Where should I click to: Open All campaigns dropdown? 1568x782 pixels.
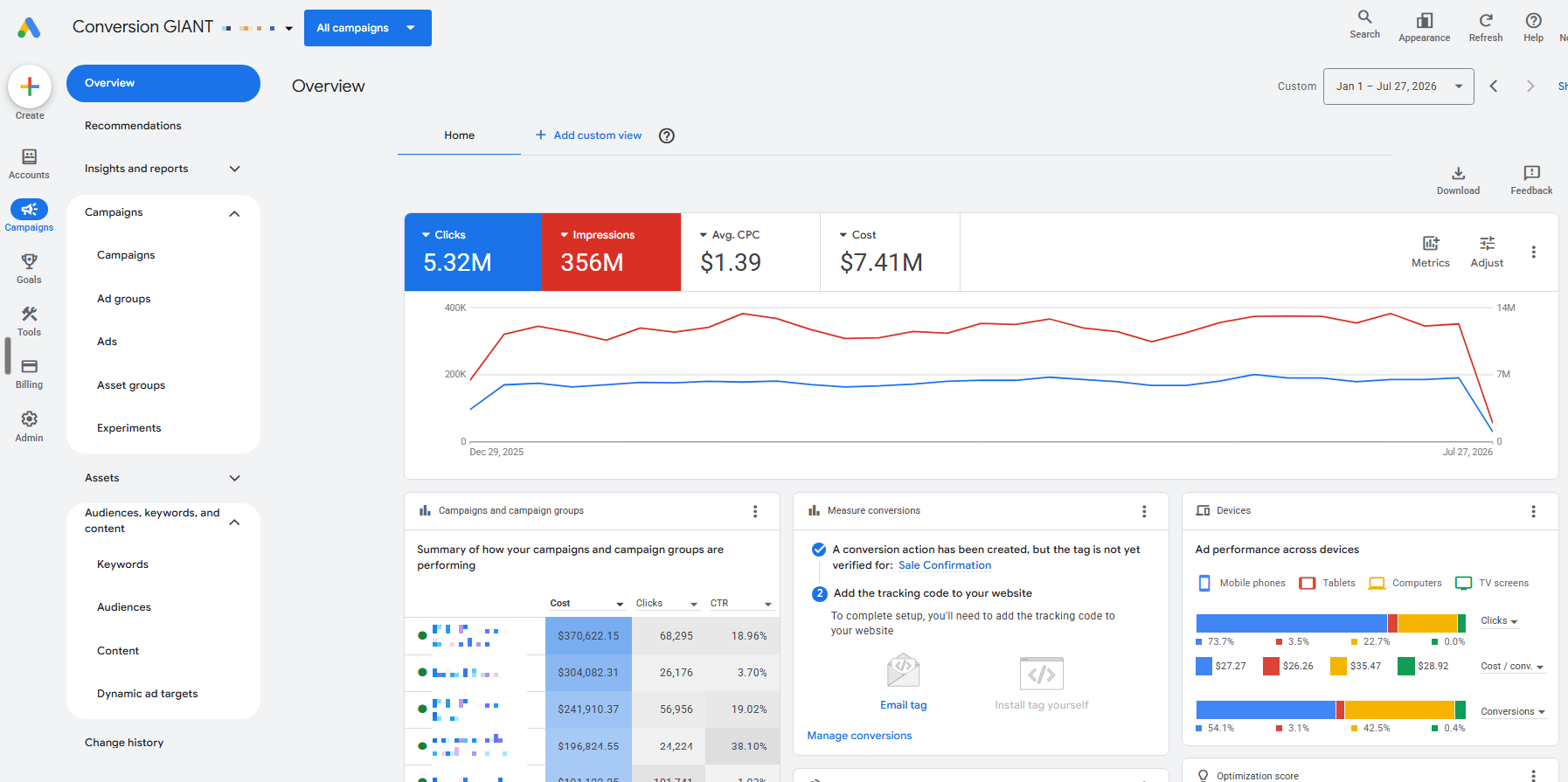tap(368, 28)
